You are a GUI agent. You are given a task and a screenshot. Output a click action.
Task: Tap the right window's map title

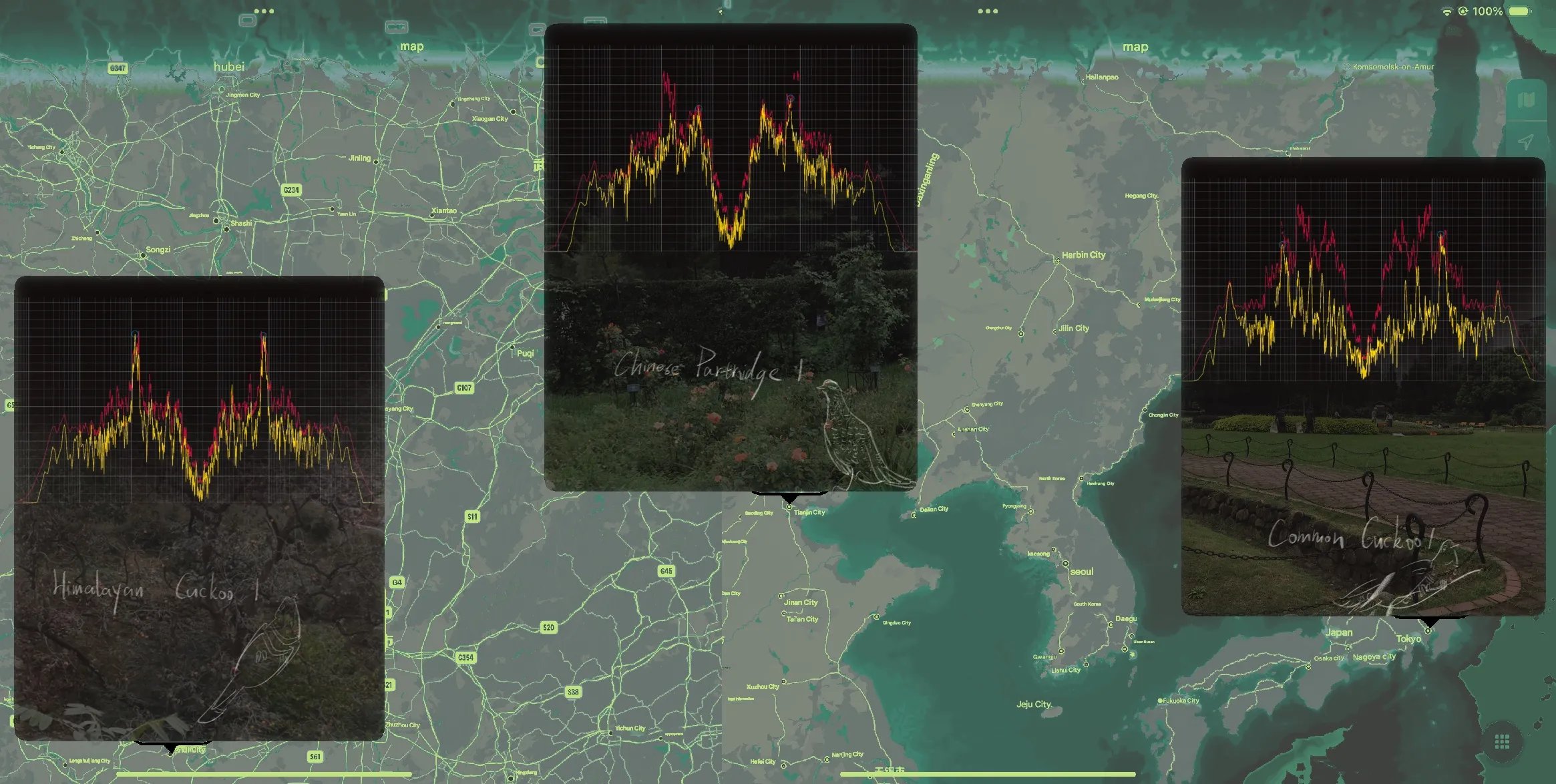pyautogui.click(x=1135, y=47)
